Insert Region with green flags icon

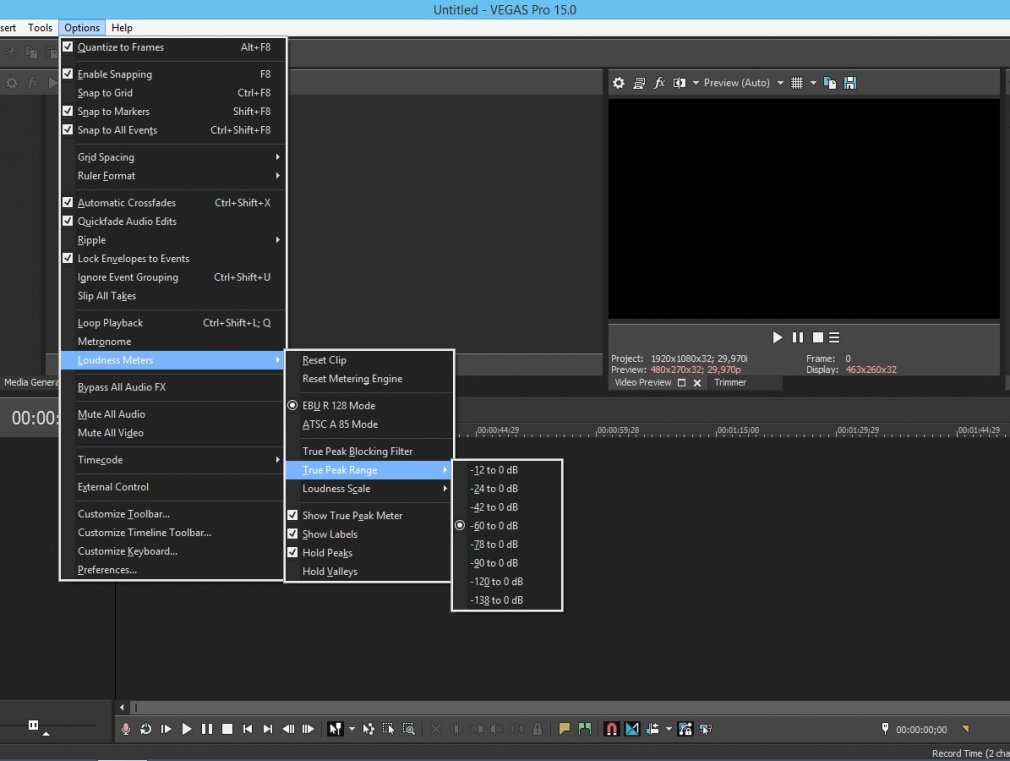585,729
